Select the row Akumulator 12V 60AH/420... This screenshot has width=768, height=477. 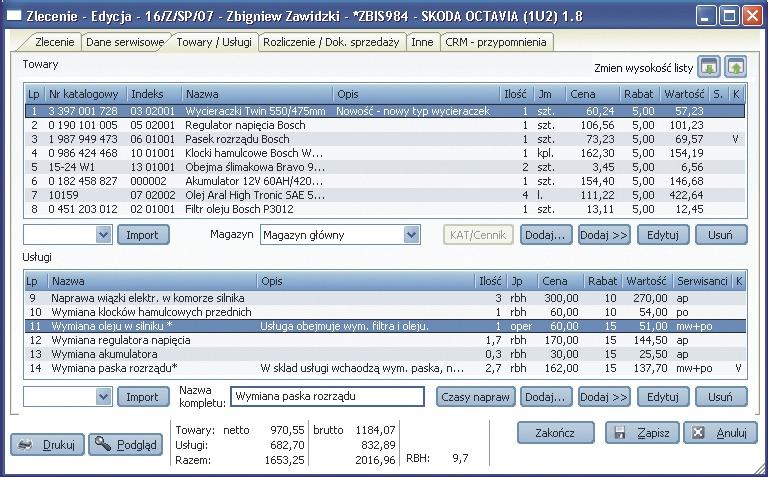(x=385, y=181)
